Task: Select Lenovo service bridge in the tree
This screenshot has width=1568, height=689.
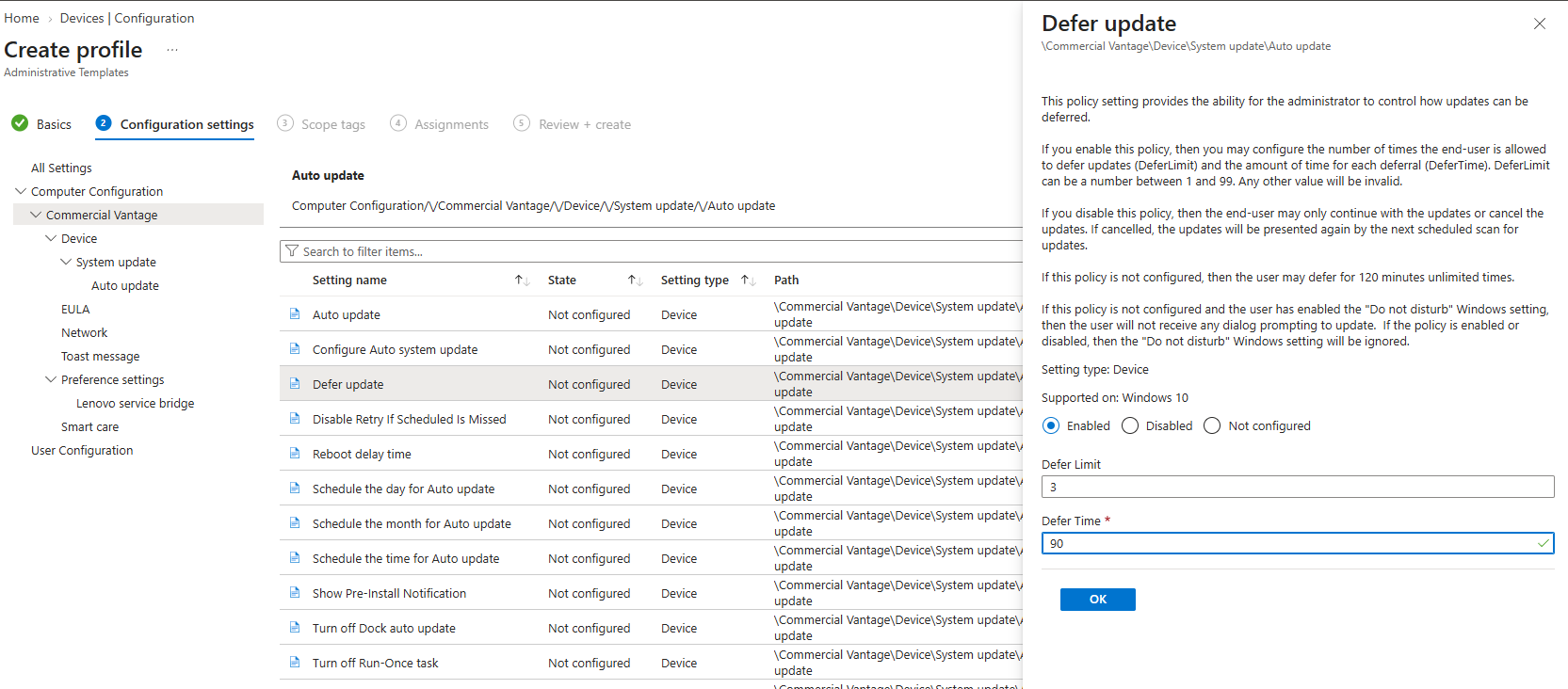Action: click(x=136, y=404)
